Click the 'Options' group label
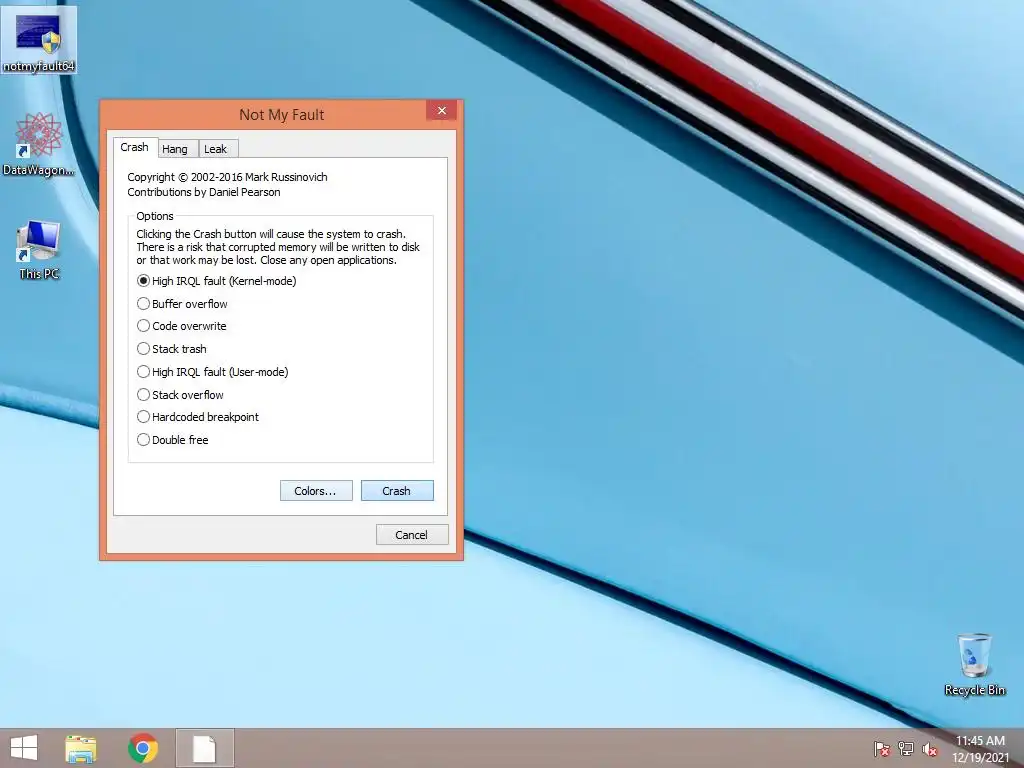1024x768 pixels. point(155,216)
